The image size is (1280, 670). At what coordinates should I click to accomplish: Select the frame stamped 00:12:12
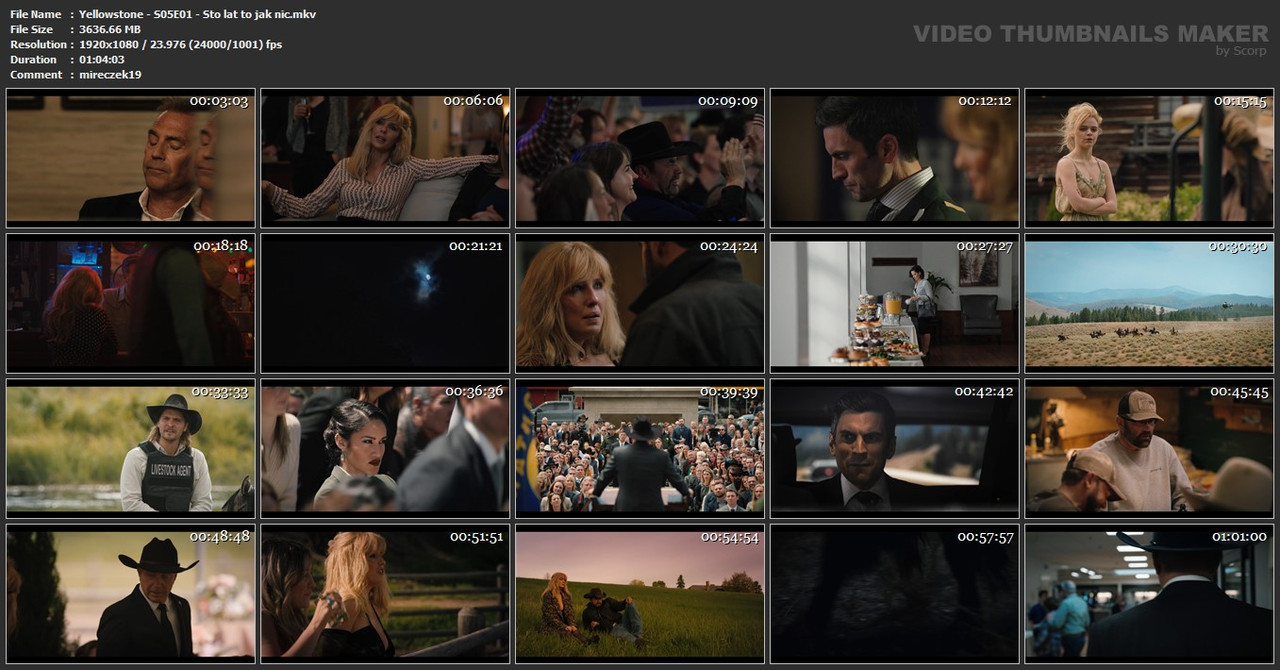(895, 158)
